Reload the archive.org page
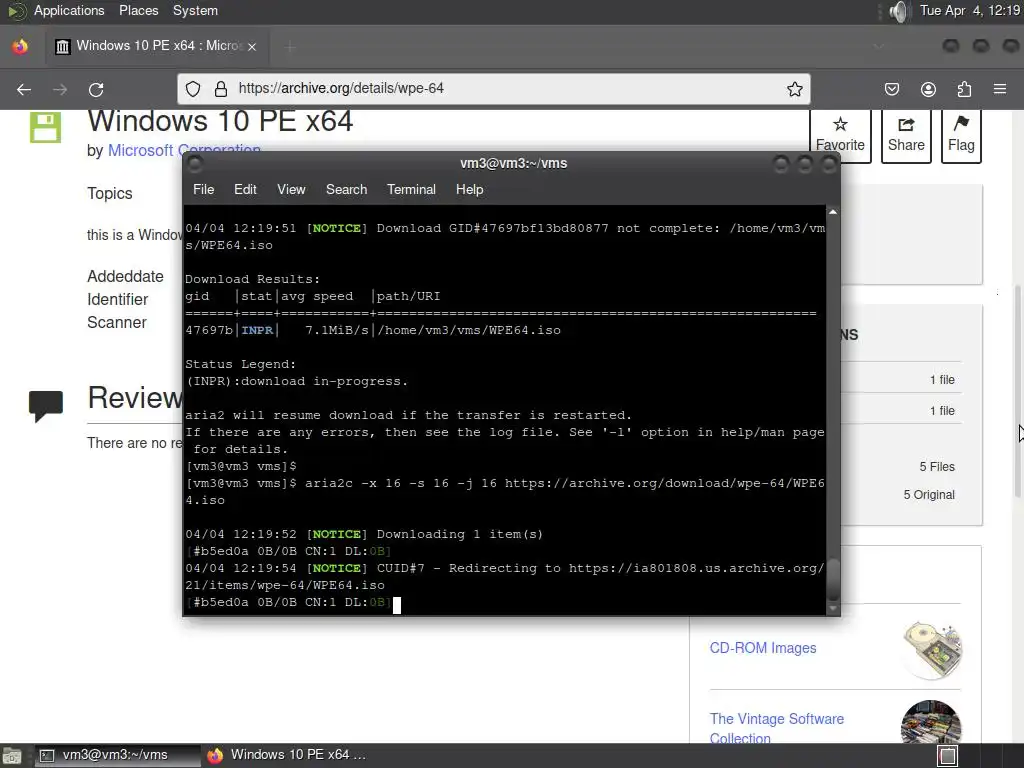This screenshot has width=1024, height=768. 96,89
